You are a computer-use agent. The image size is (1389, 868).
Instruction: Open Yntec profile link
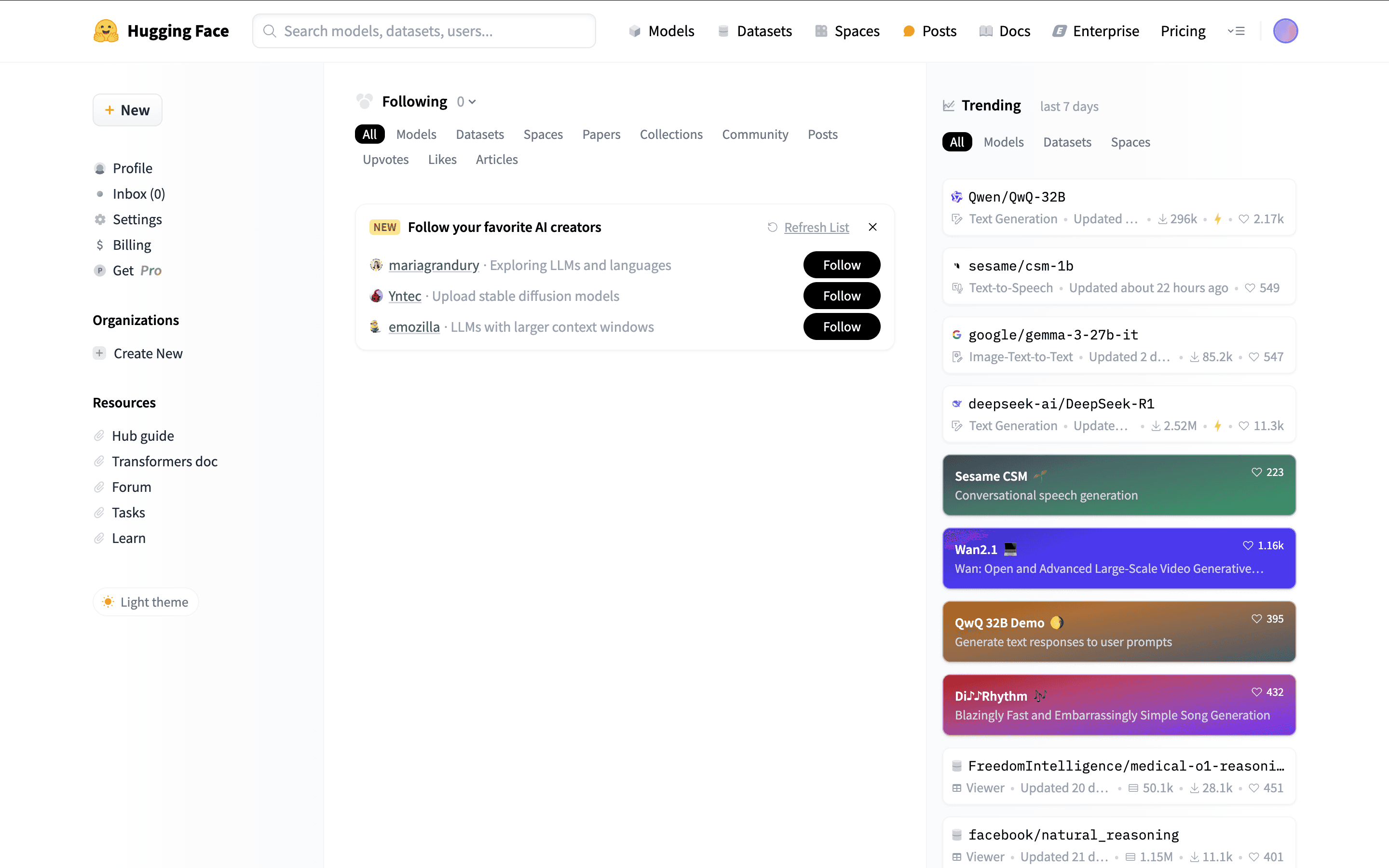[405, 296]
